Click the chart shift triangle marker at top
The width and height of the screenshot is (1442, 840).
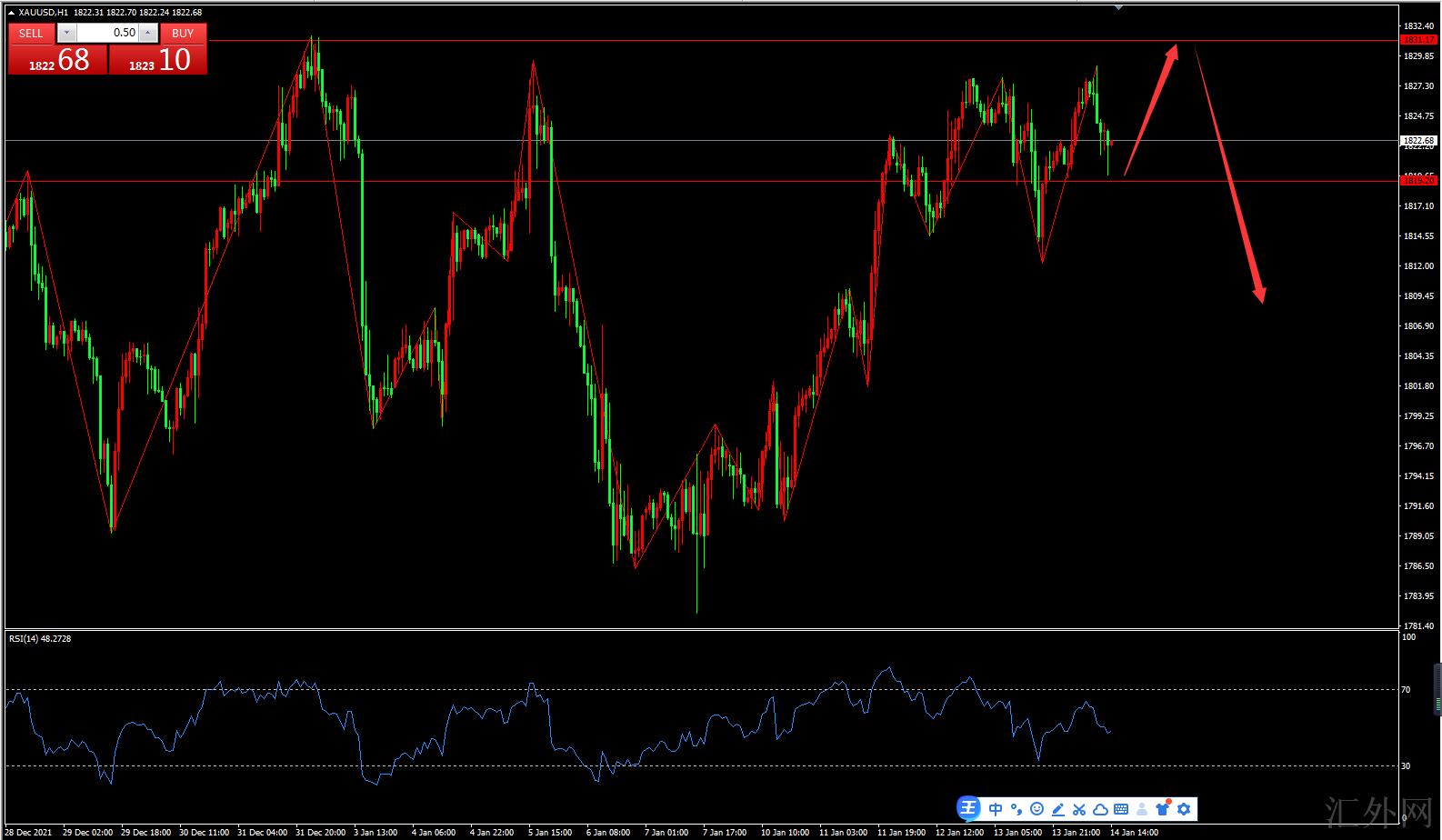click(1118, 7)
